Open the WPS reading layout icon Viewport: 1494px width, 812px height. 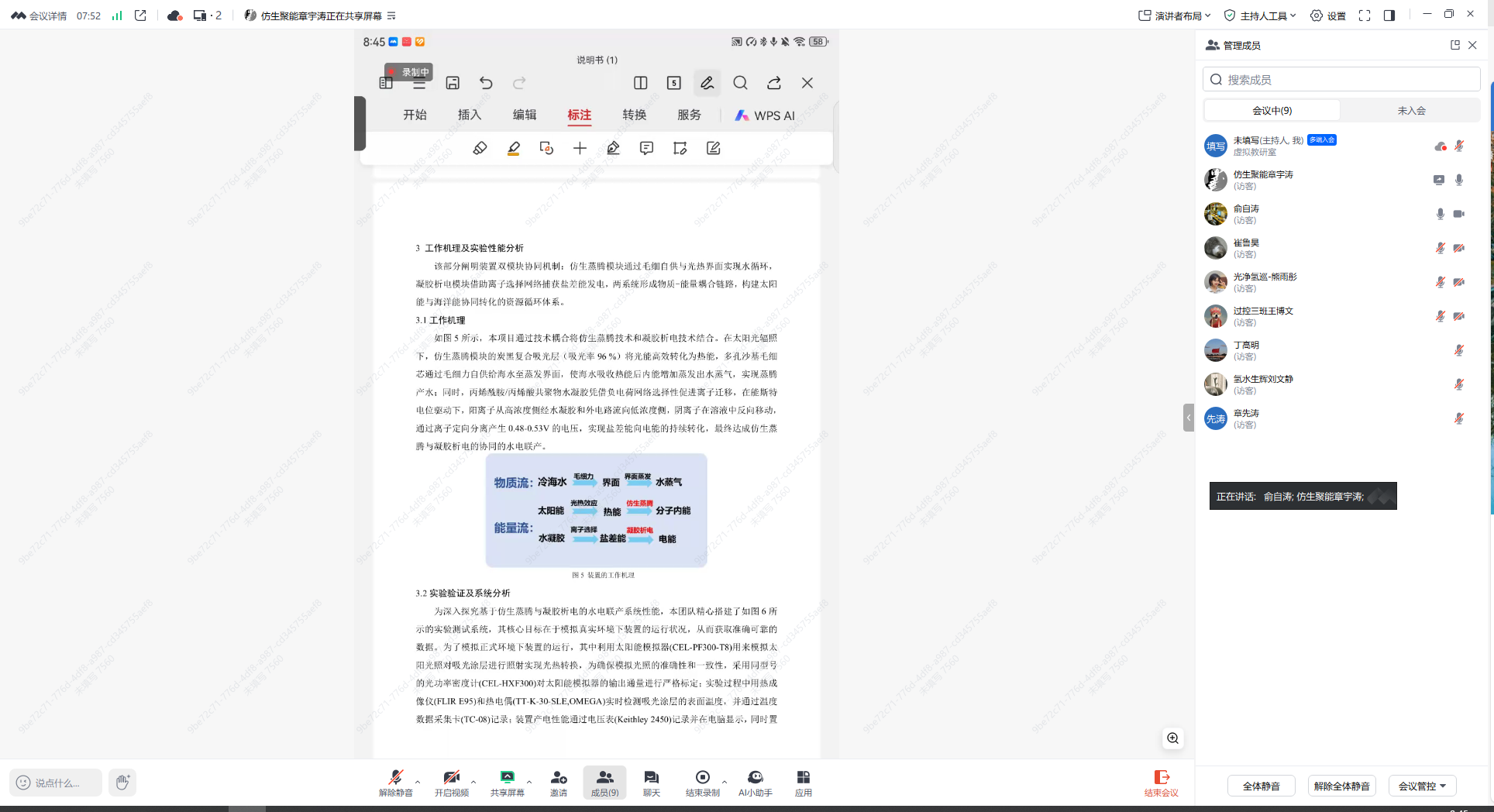coord(386,83)
